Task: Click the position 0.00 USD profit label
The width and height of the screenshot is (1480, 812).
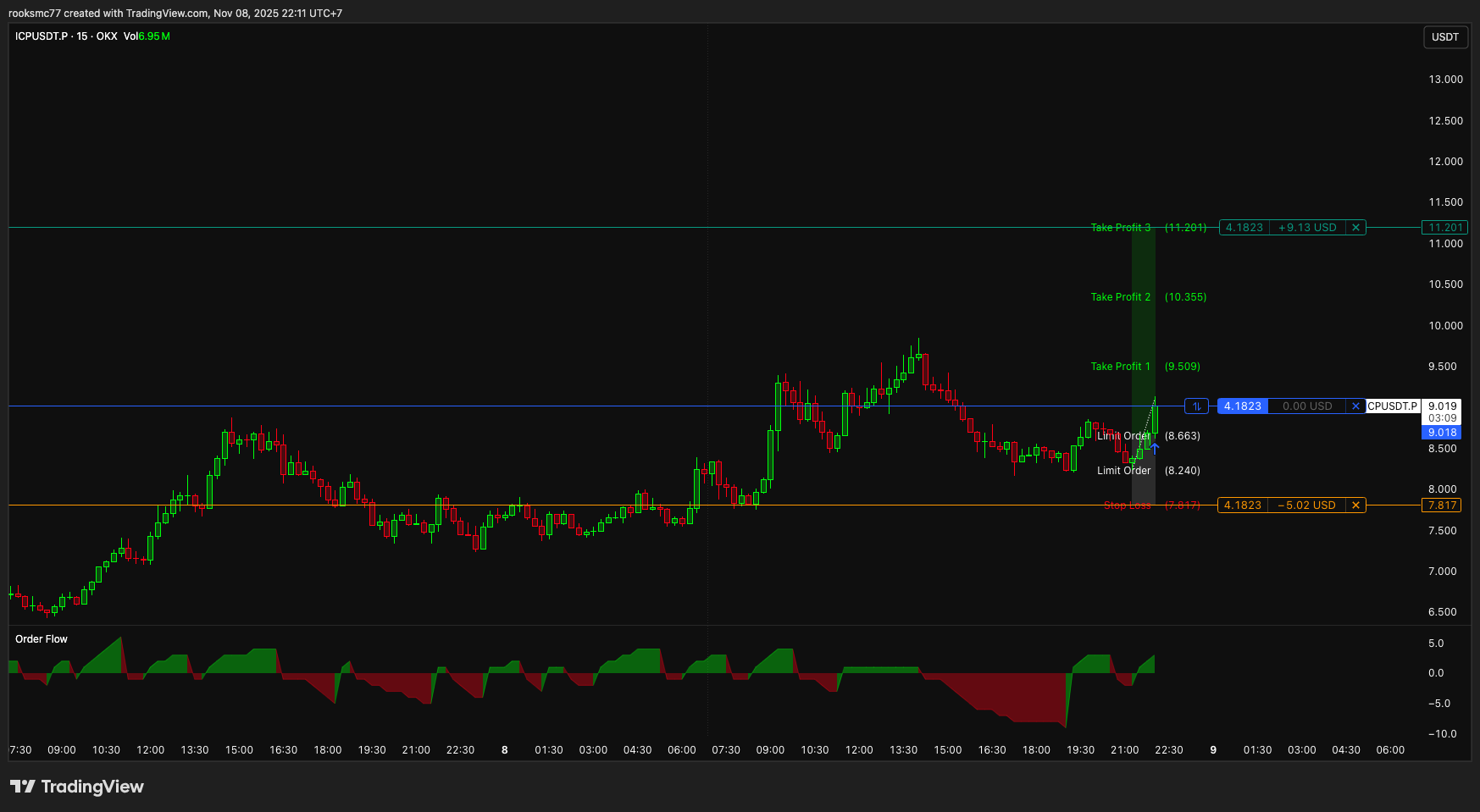Action: pos(1307,406)
